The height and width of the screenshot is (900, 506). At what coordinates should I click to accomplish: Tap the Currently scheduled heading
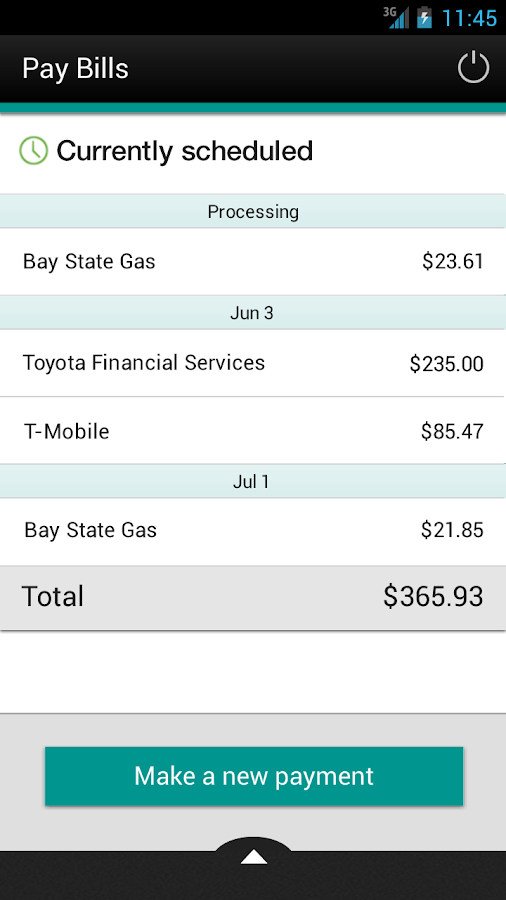(185, 151)
